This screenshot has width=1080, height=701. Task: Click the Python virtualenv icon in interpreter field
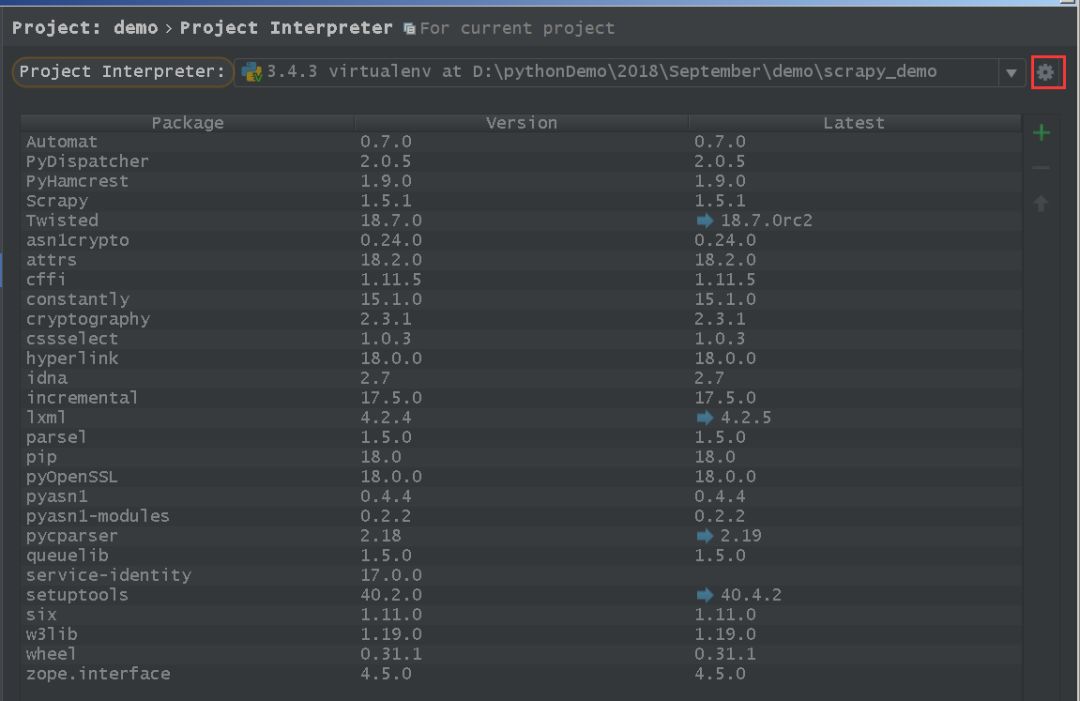[x=251, y=72]
